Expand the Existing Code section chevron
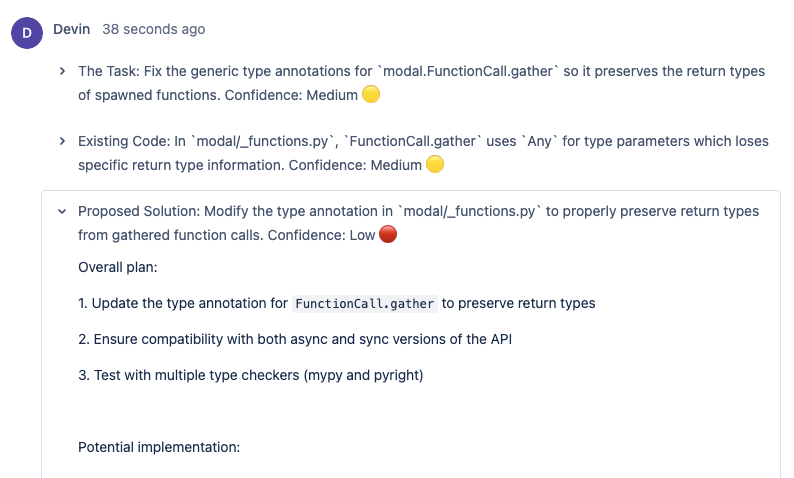The width and height of the screenshot is (794, 478). (x=62, y=141)
